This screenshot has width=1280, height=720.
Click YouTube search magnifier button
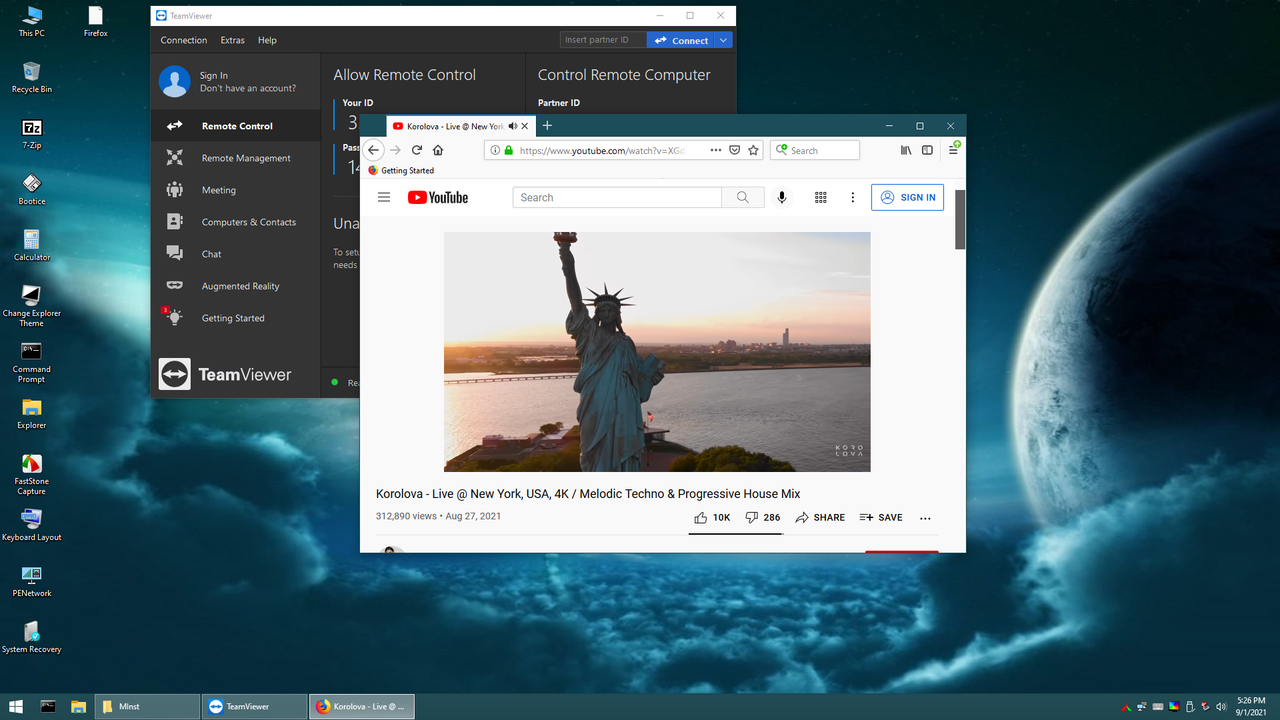tap(743, 197)
